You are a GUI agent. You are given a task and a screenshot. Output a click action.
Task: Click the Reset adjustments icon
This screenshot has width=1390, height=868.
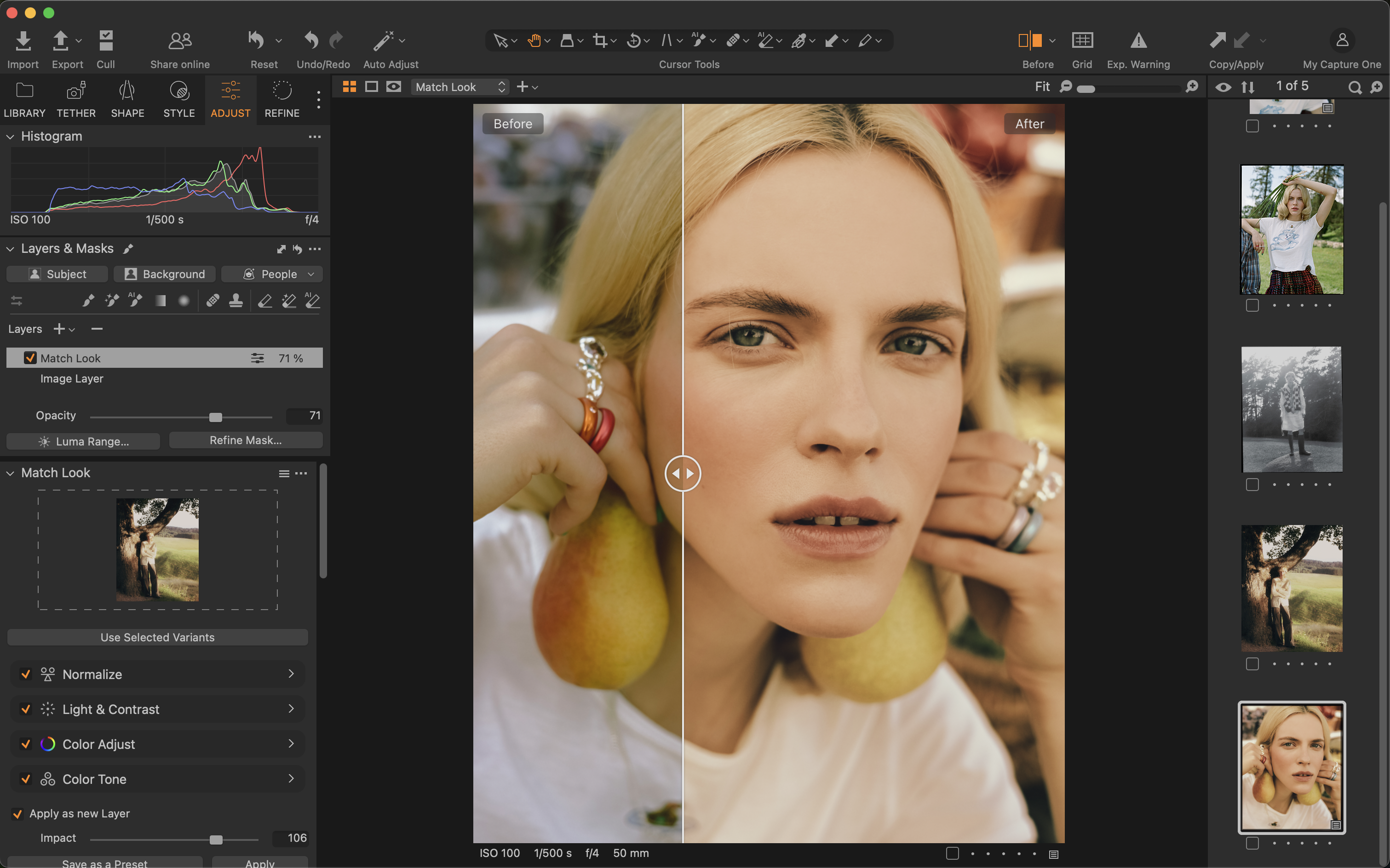pos(256,41)
